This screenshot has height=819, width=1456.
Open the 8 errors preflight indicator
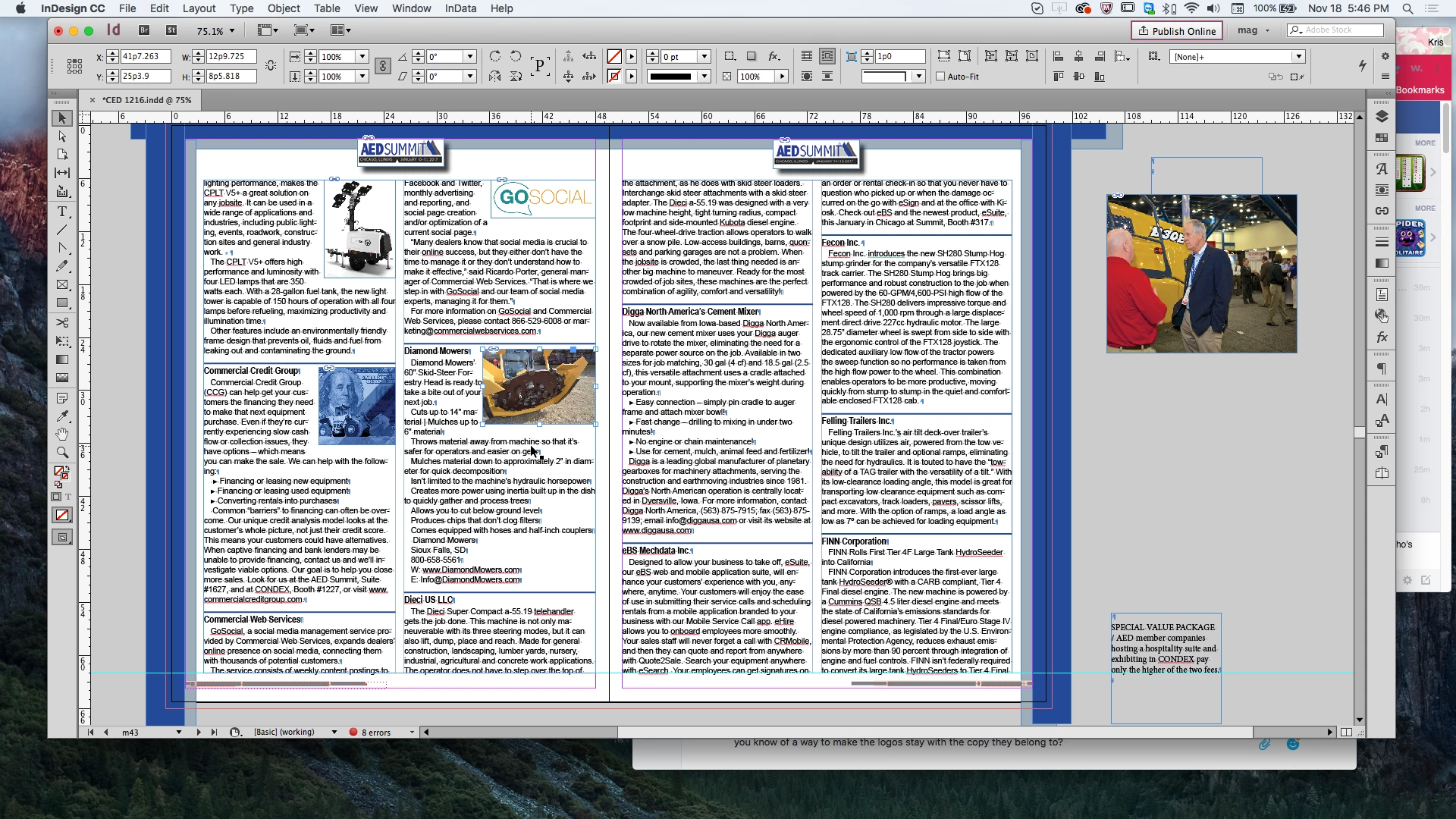pyautogui.click(x=375, y=733)
